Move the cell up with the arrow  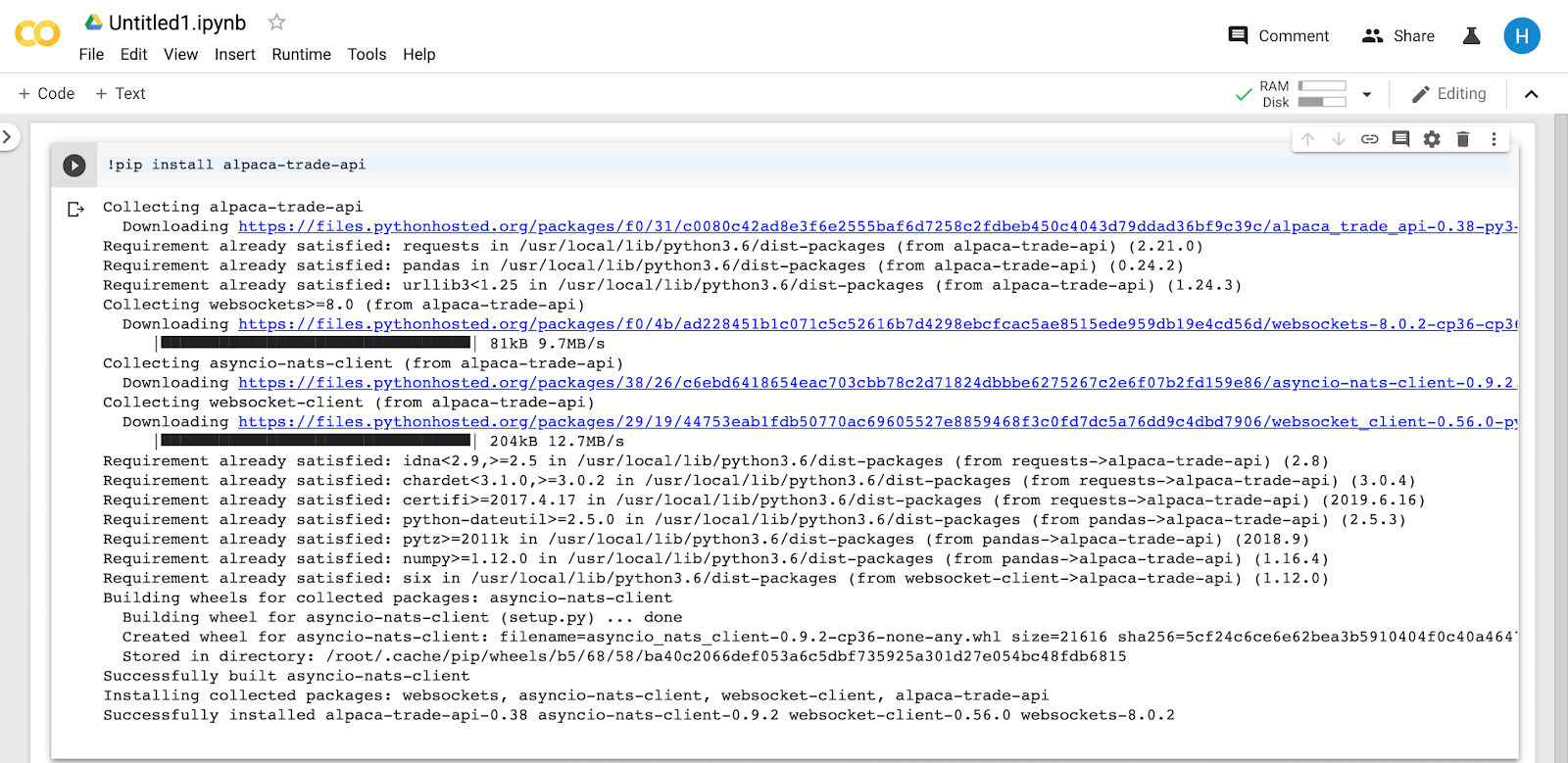click(x=1307, y=139)
